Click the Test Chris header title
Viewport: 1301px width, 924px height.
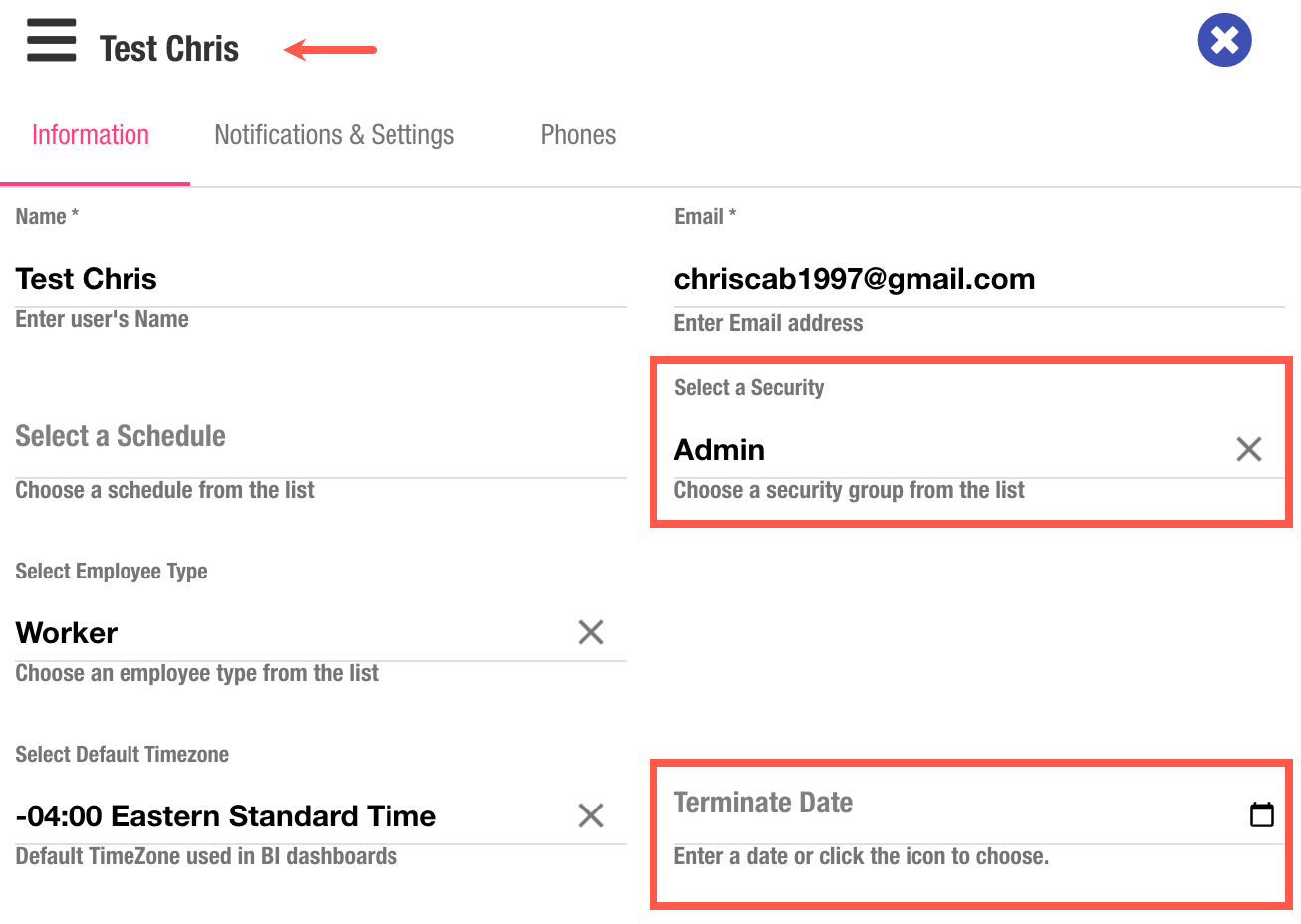pos(169,49)
